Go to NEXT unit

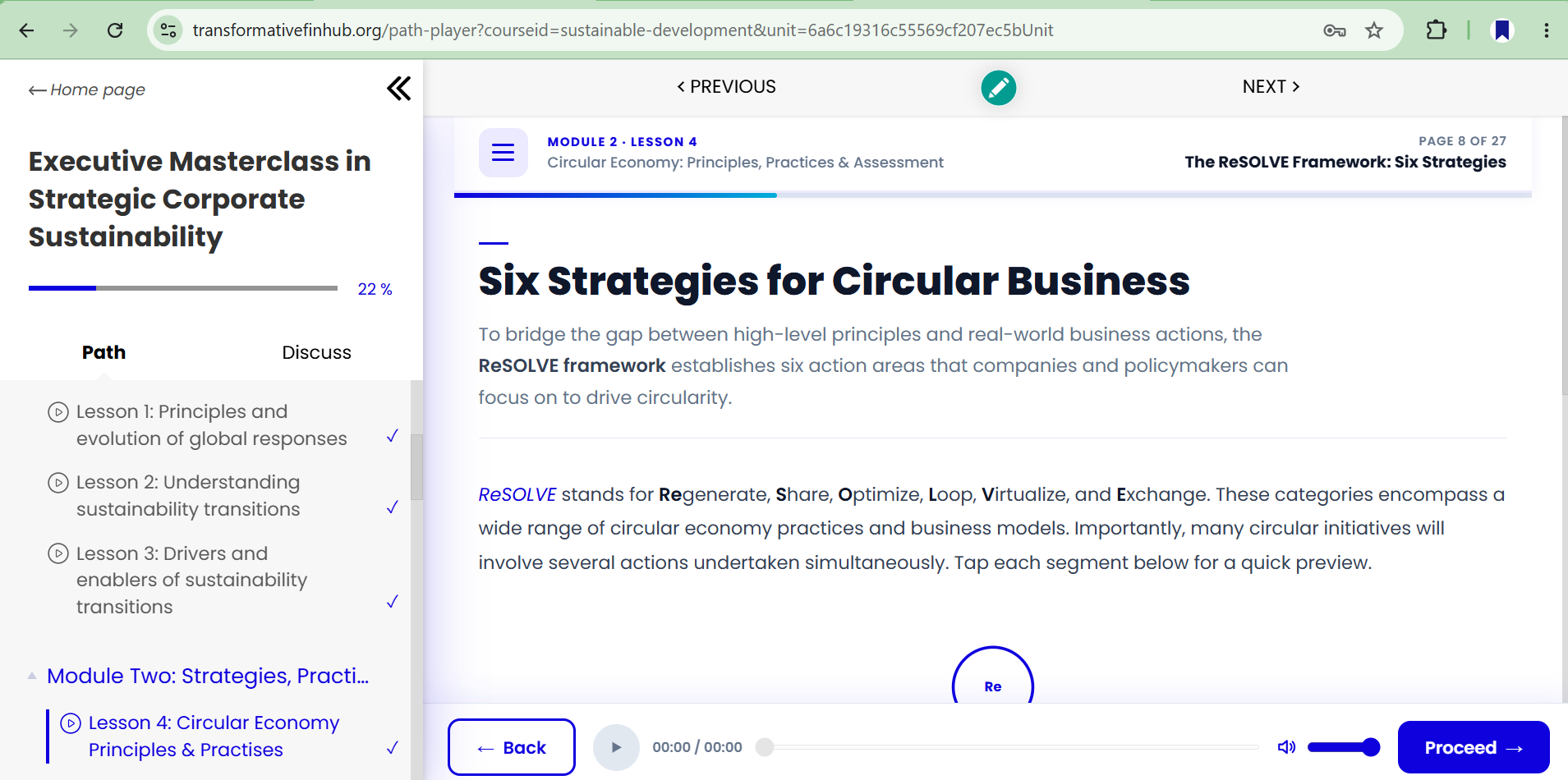click(1271, 87)
